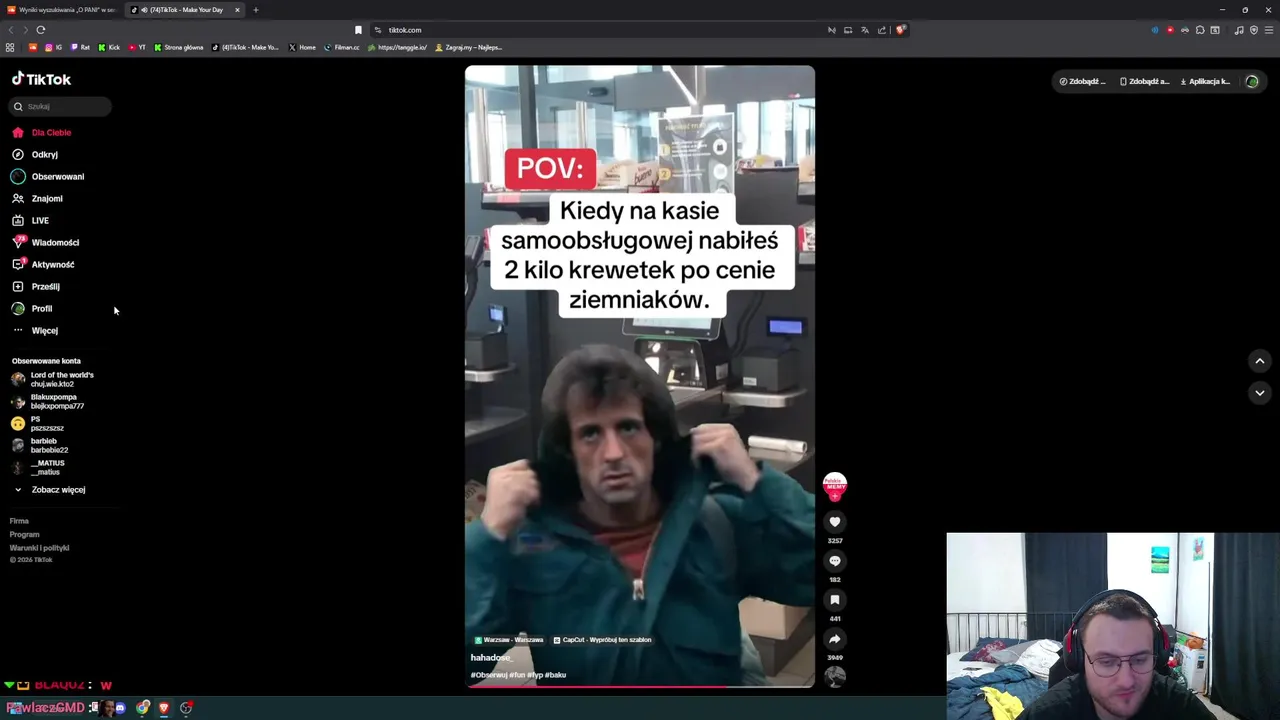Open the LIVE section
The width and height of the screenshot is (1280, 720).
point(30,220)
